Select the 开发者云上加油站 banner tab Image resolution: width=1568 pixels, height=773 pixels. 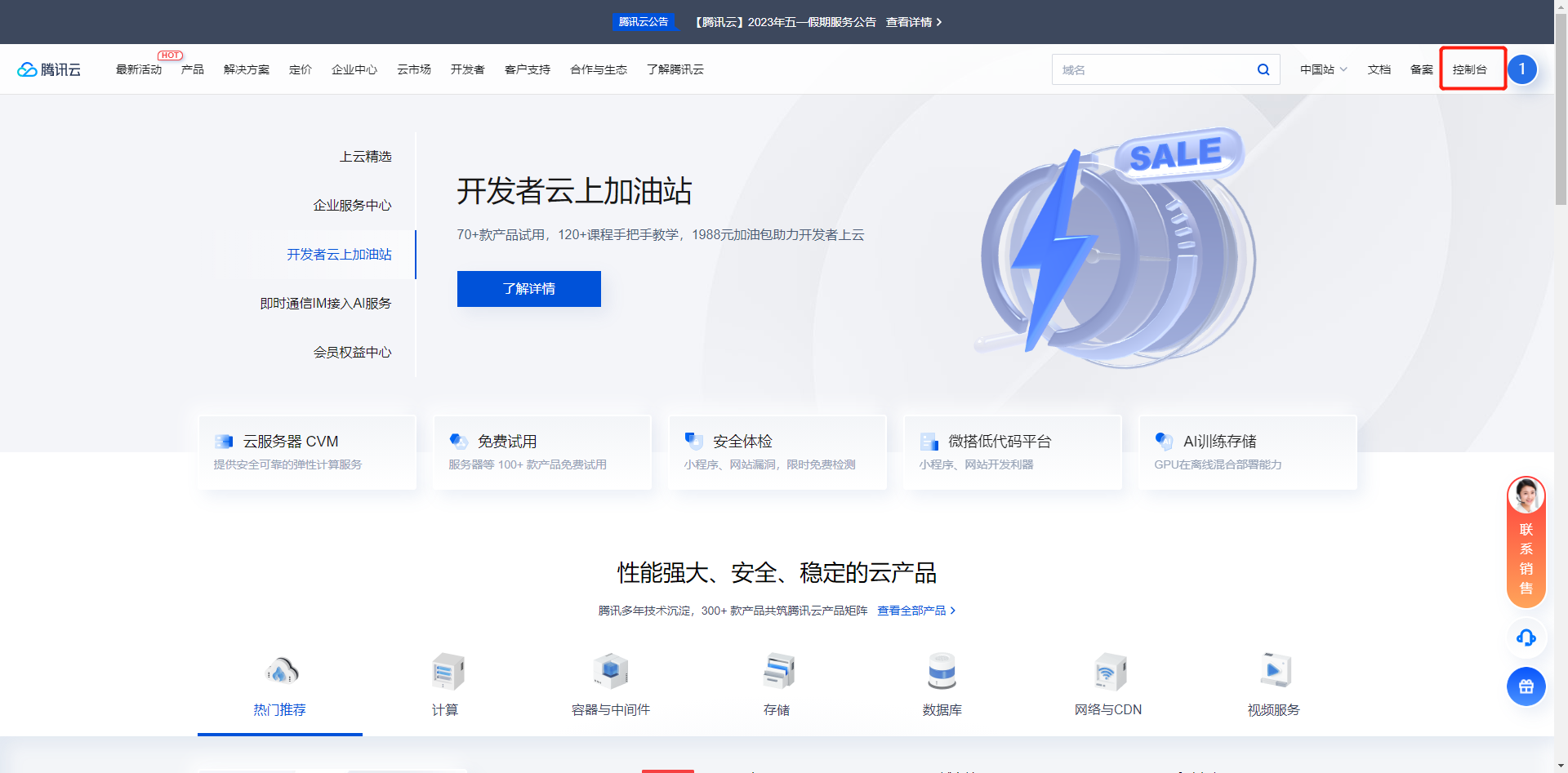340,255
